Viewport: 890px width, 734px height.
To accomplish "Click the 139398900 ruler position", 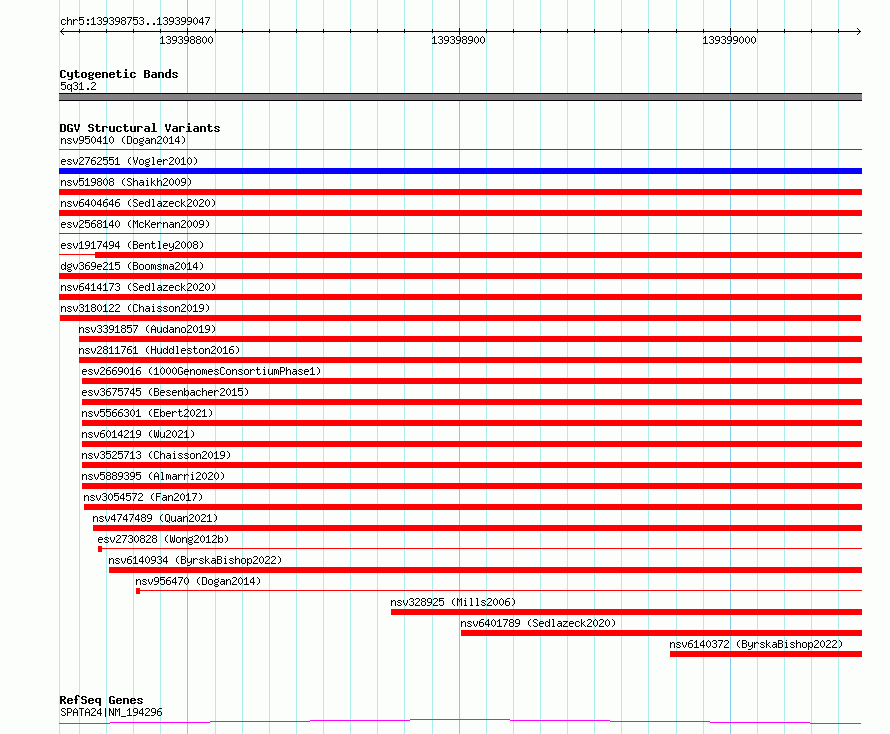I will (x=458, y=40).
